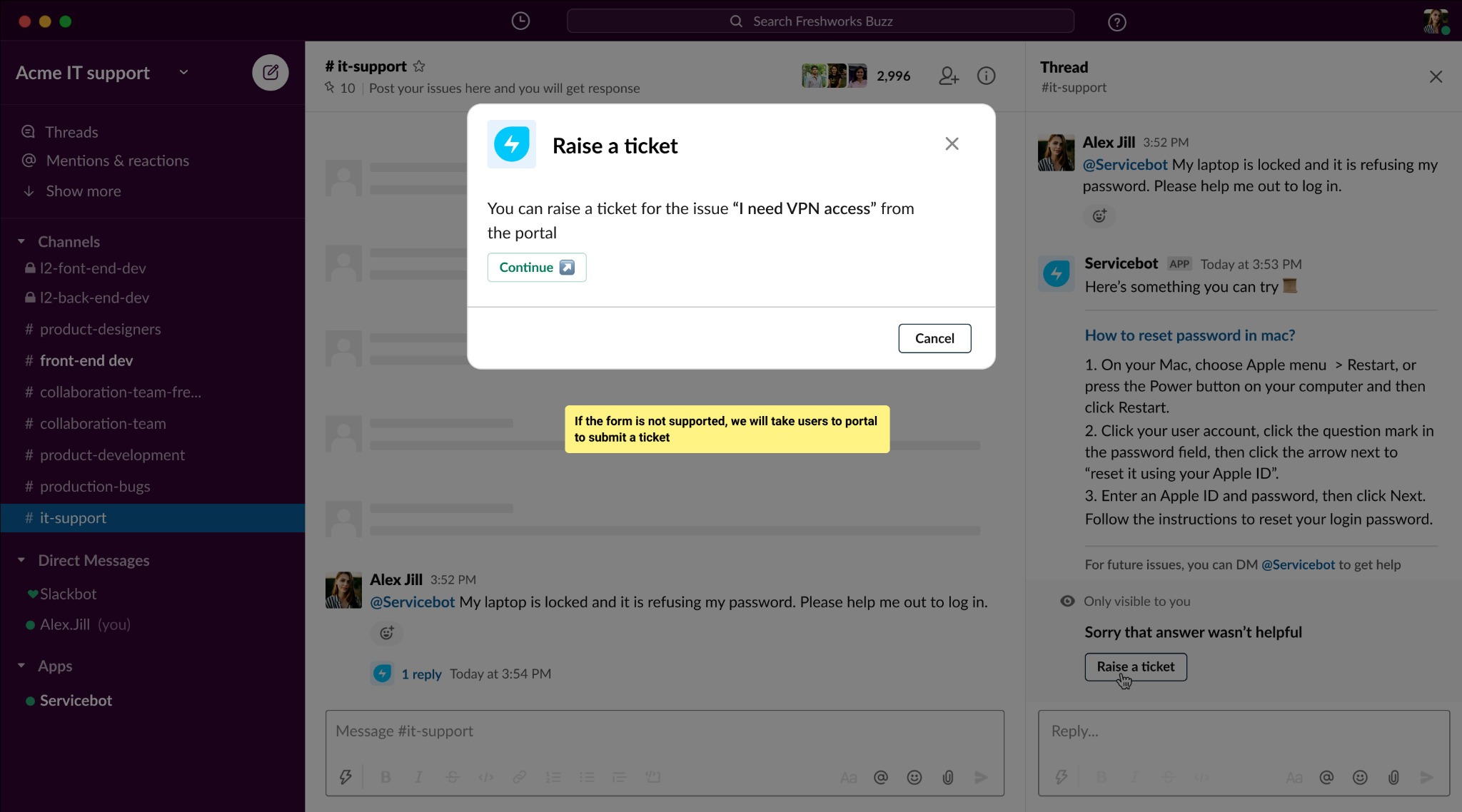This screenshot has width=1462, height=812.
Task: Attach a file in channel composer
Action: (948, 777)
